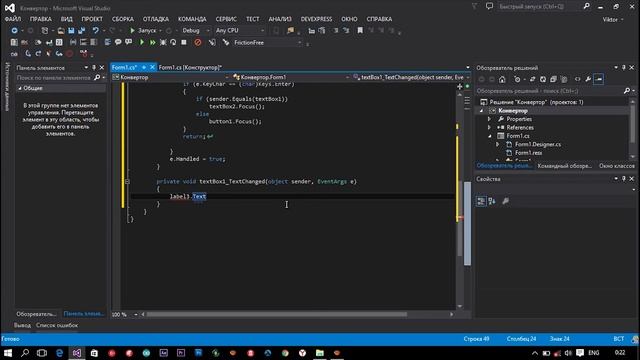Expand the References tree node
Image resolution: width=640 pixels, height=360 pixels.
coord(489,127)
